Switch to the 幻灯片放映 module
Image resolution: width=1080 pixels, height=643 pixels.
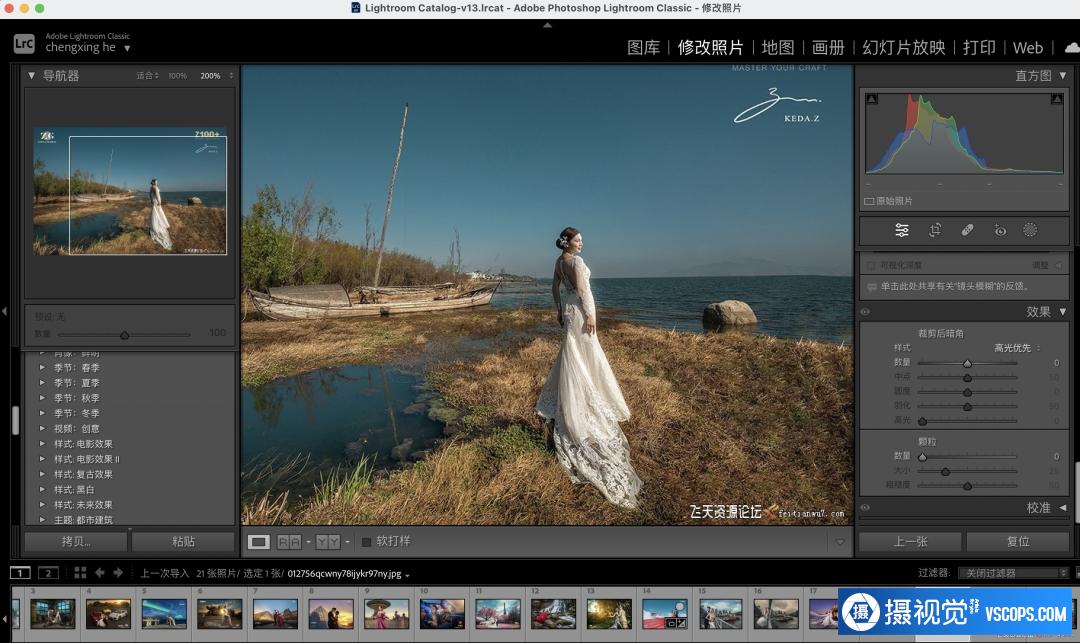pos(904,48)
